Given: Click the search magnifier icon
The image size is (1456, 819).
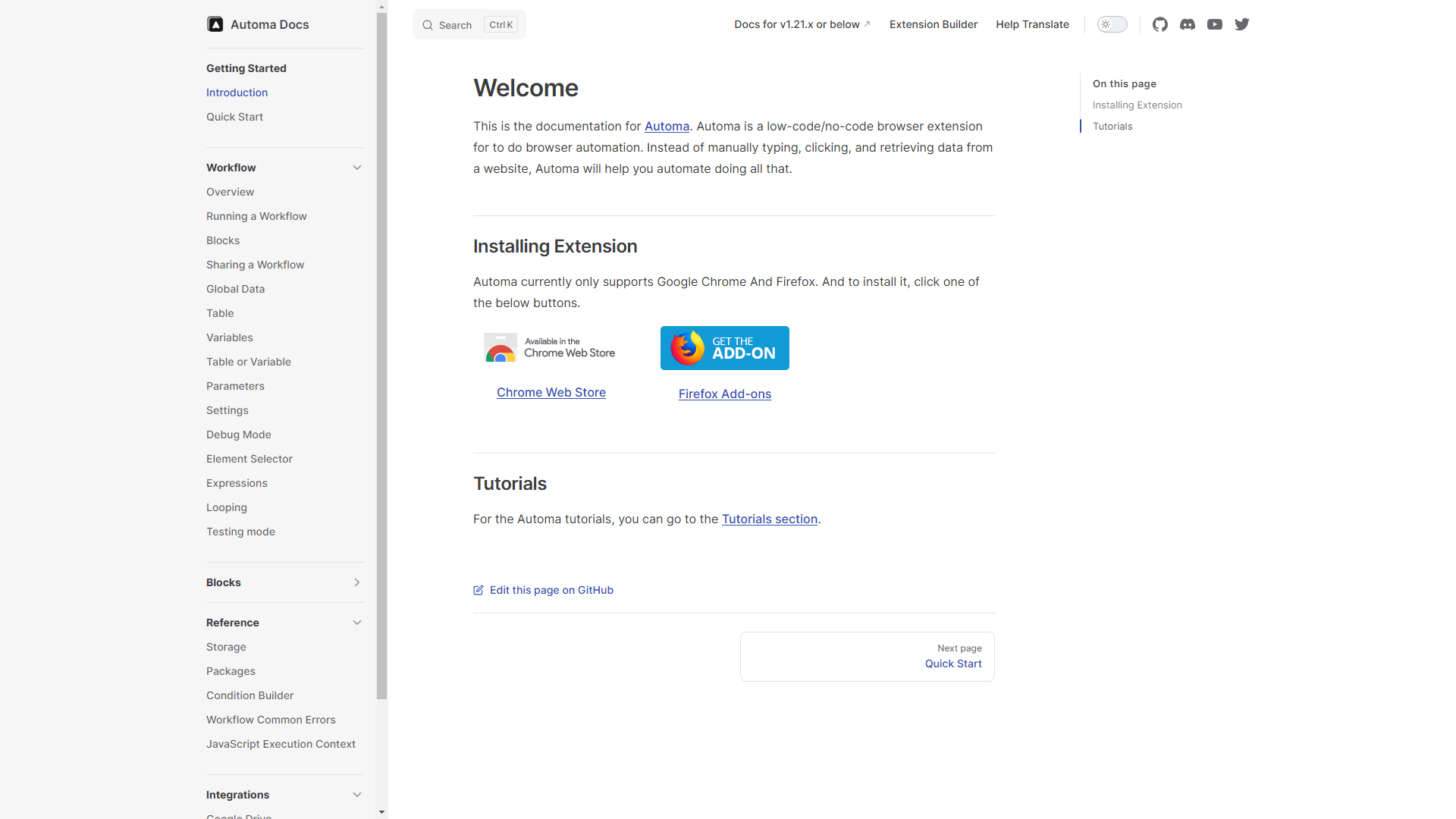Looking at the screenshot, I should [428, 25].
